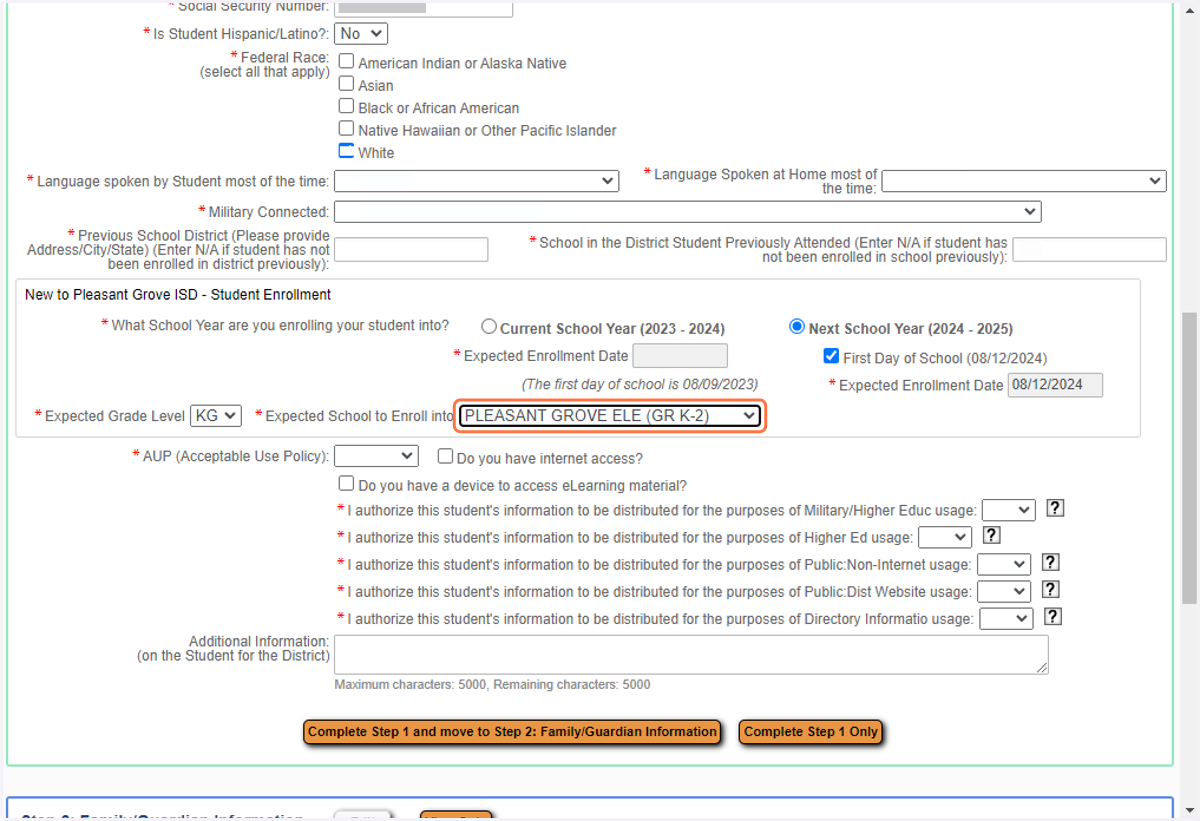This screenshot has width=1200, height=821.
Task: Open Language Spoken at Home dropdown
Action: (1024, 181)
